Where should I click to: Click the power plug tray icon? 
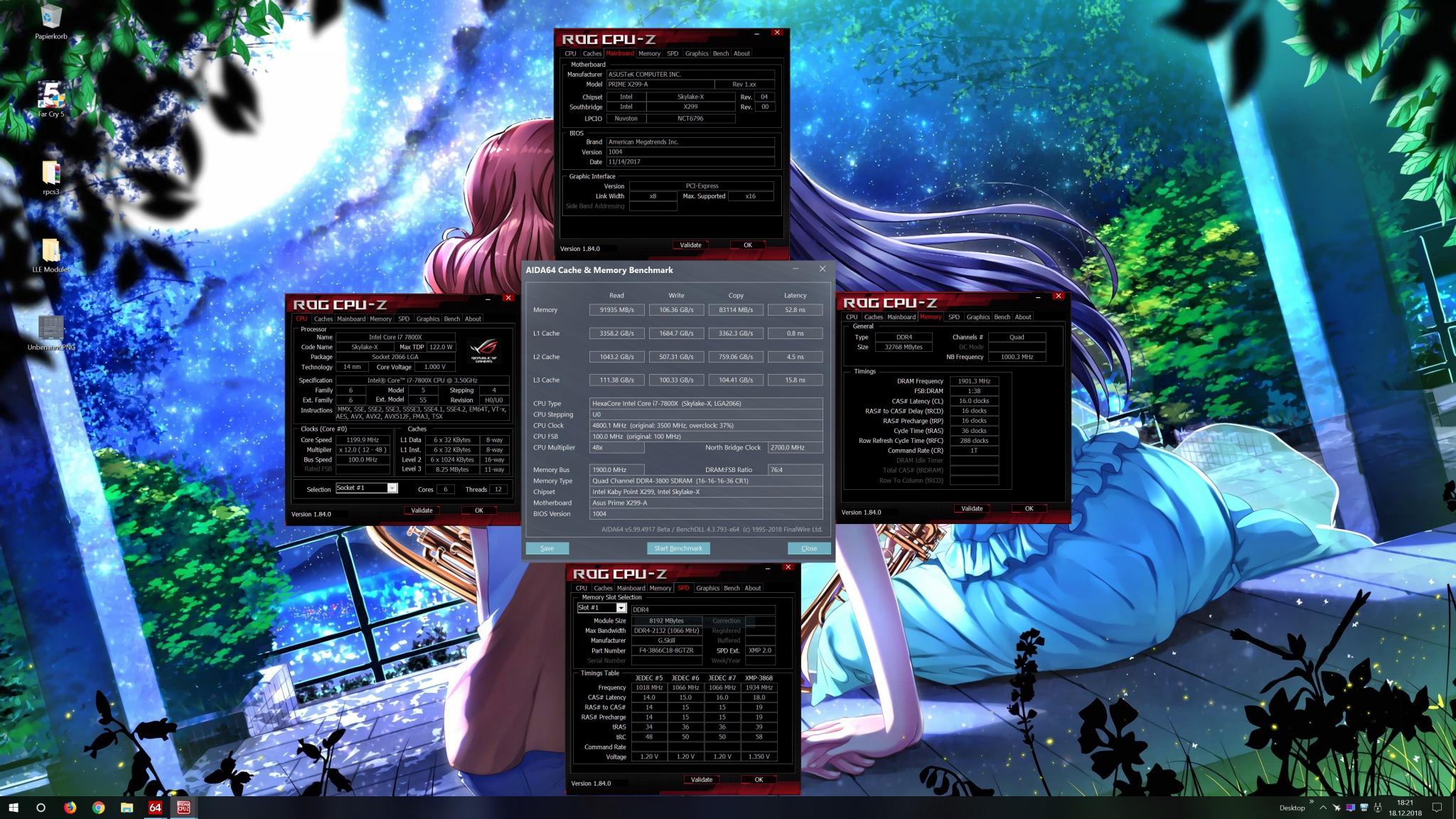pyautogui.click(x=1378, y=808)
